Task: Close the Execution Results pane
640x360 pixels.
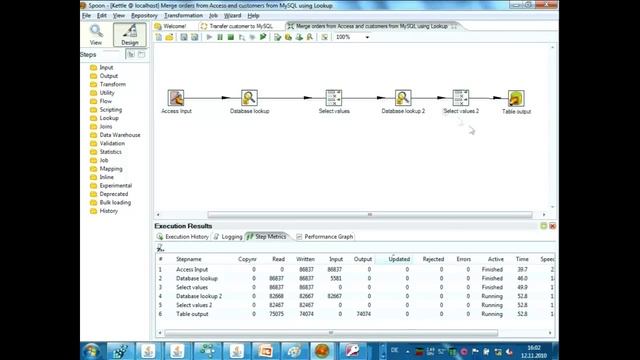Action: tap(553, 226)
